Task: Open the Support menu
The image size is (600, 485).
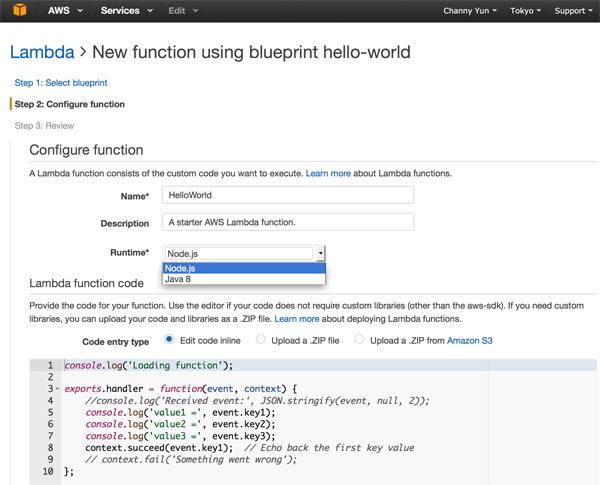Action: tap(573, 11)
